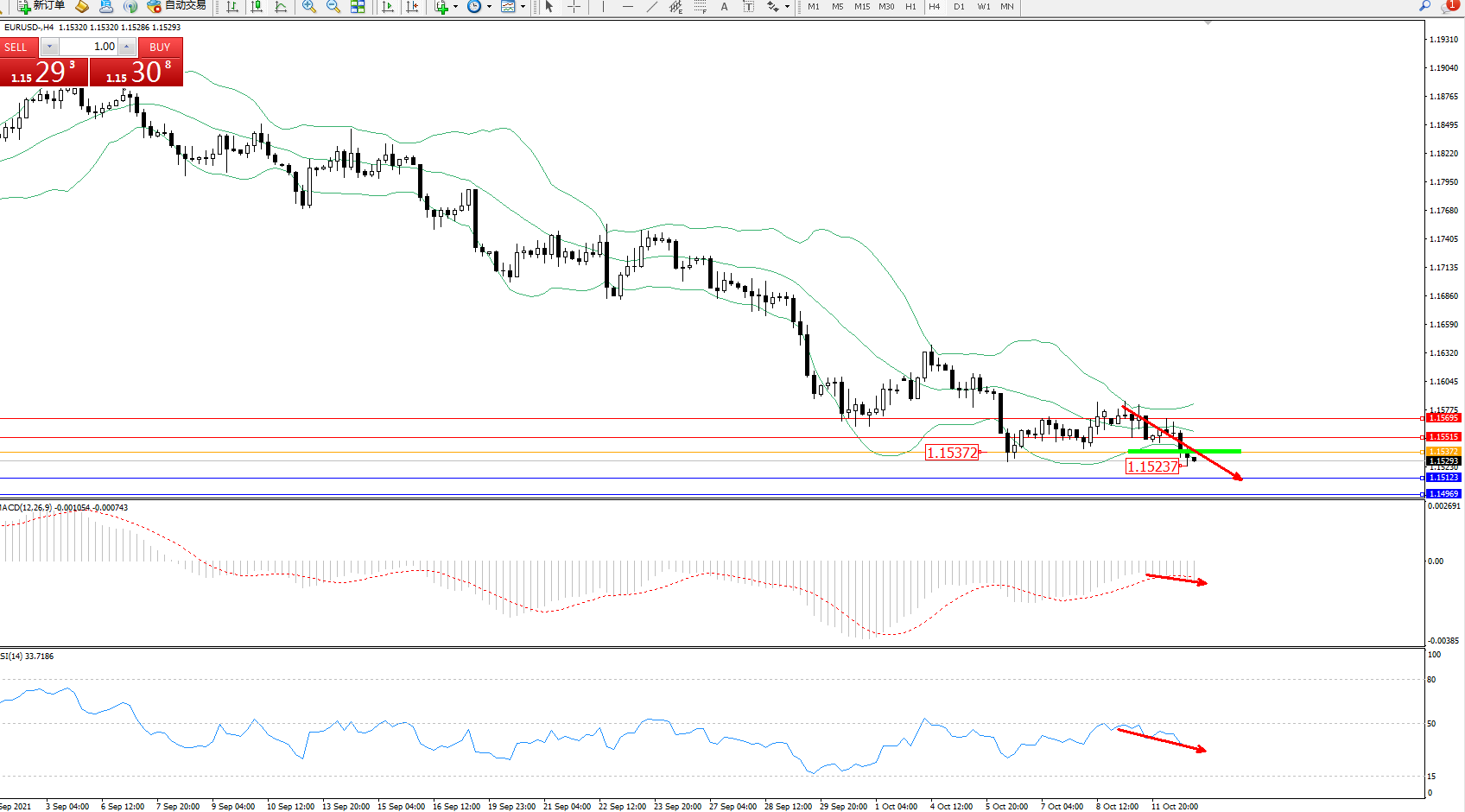Expand the indicators list dropdown arrow
This screenshot has width=1465, height=812.
(x=455, y=7)
